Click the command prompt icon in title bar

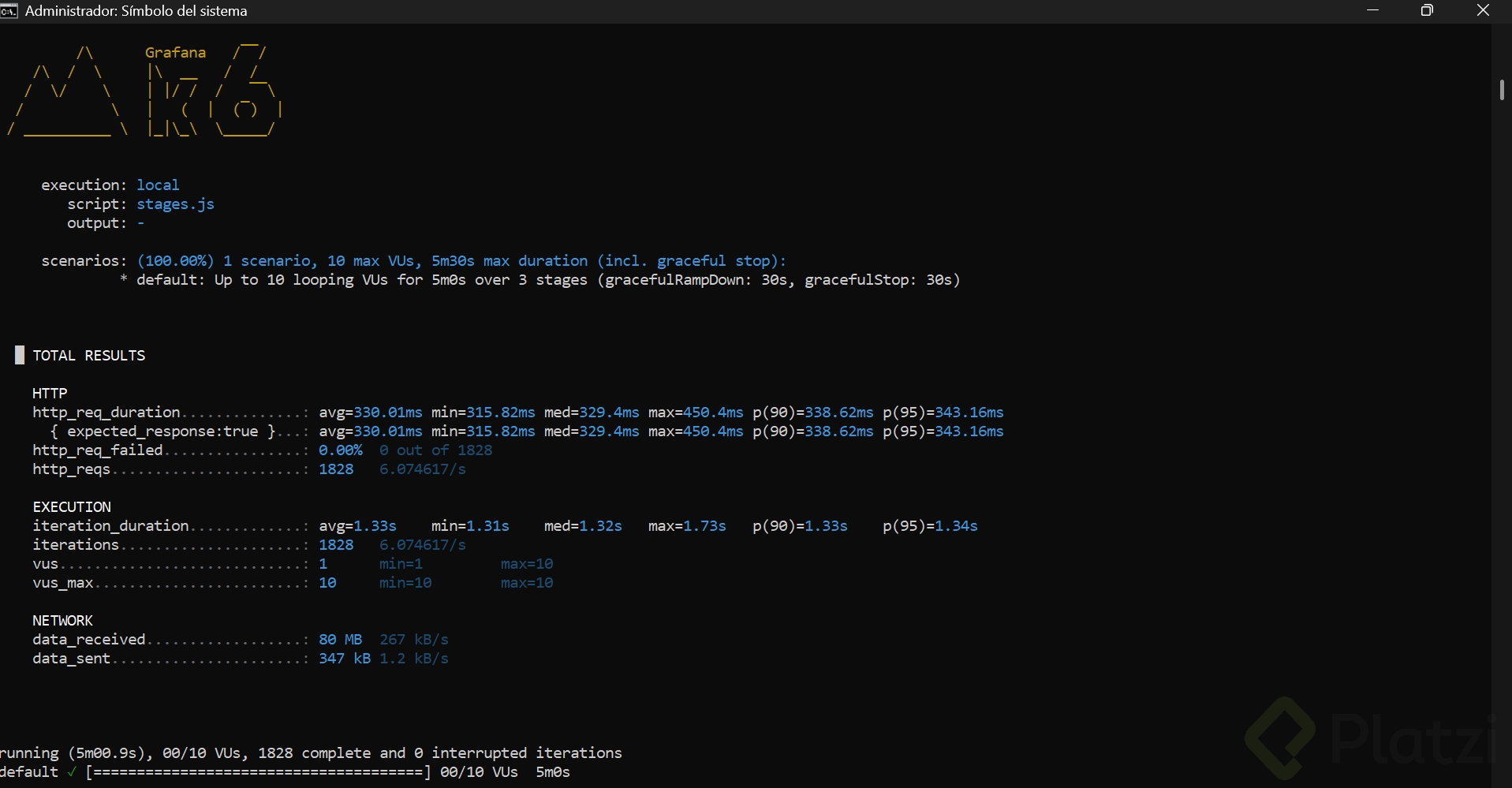point(9,10)
